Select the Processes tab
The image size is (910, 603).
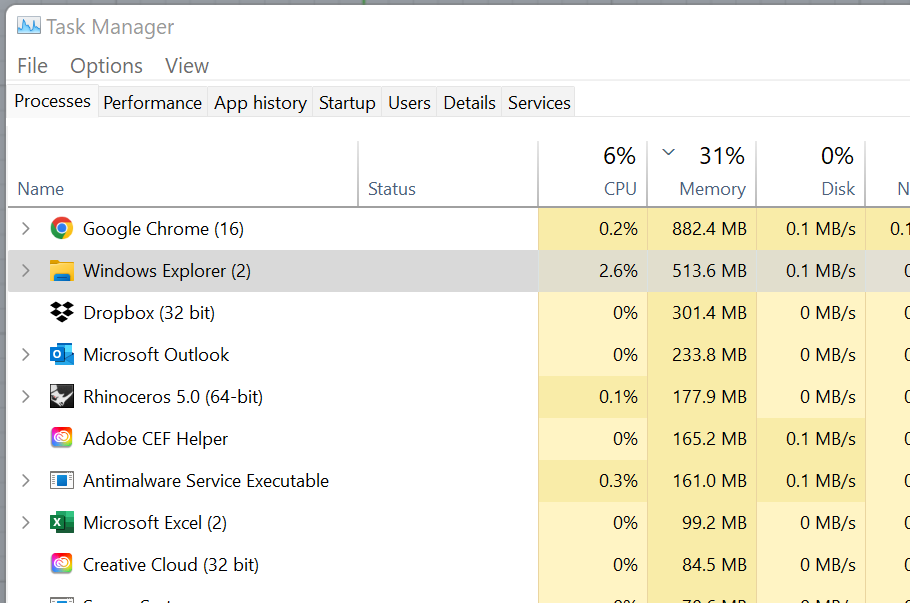point(53,101)
